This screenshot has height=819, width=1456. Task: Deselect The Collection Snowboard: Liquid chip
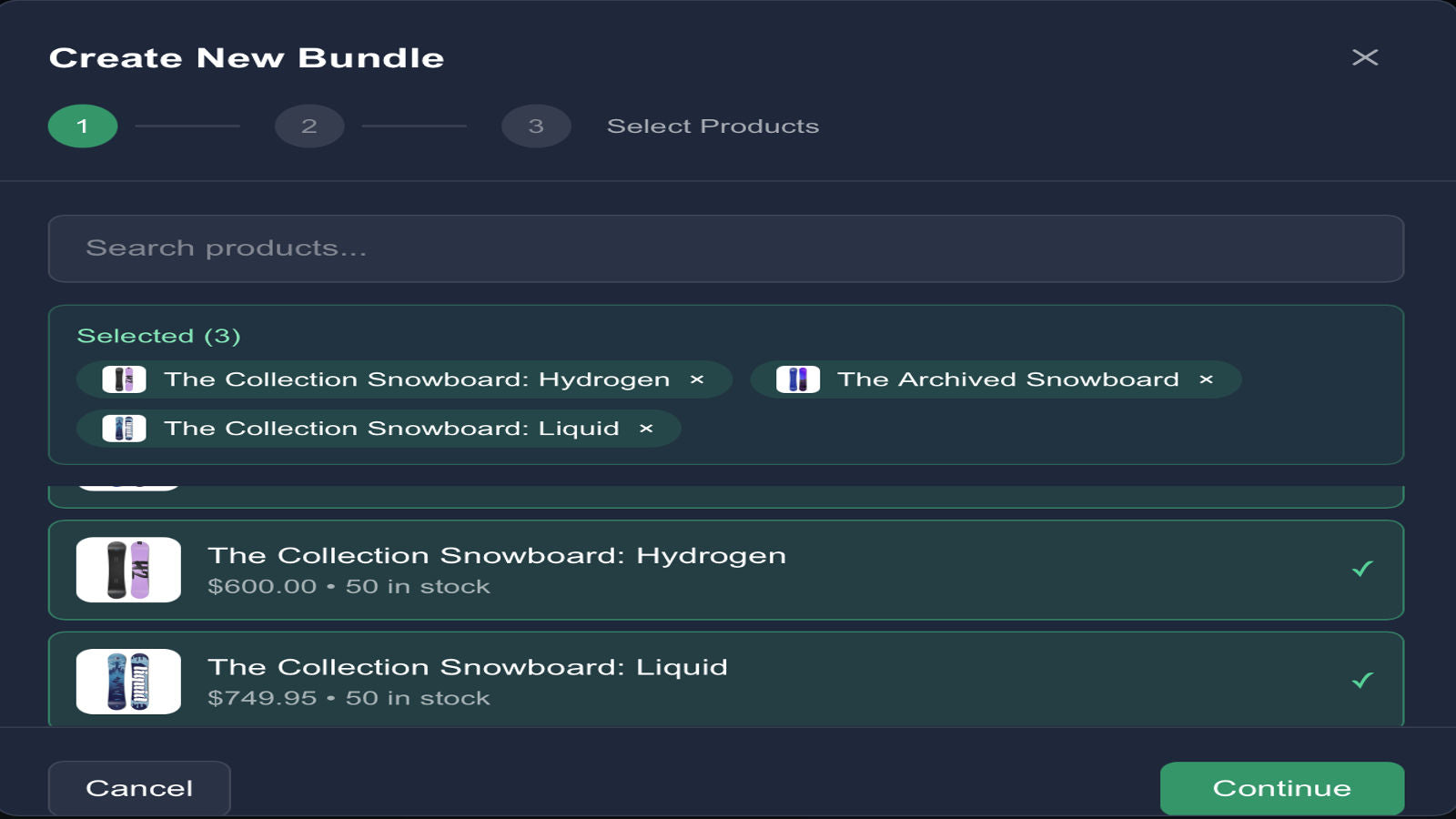pos(647,428)
